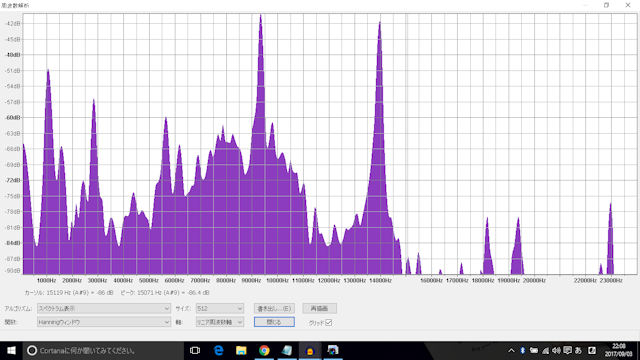Open Audacity from the taskbar
The image size is (640, 360).
coord(310,351)
